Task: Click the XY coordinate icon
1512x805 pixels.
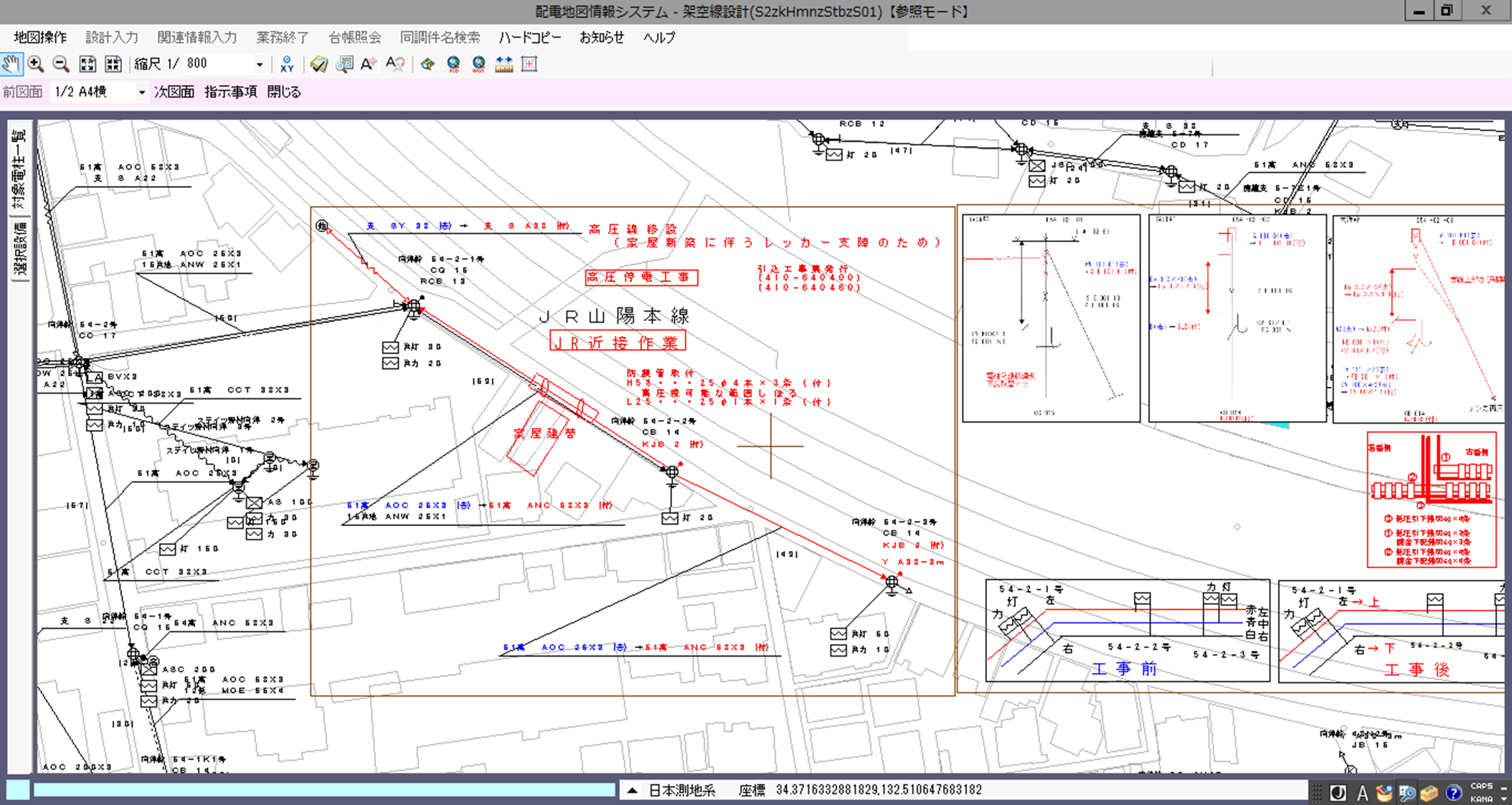Action: [x=287, y=65]
